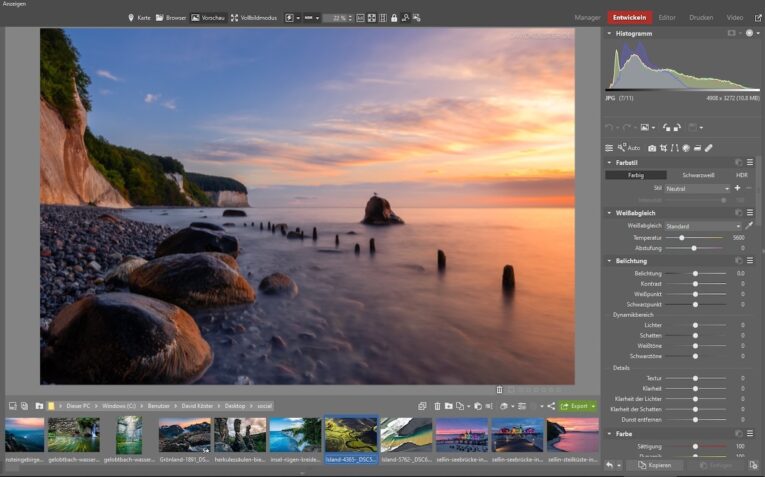
Task: Click the camera icon in the develop toolbar
Action: [652, 148]
